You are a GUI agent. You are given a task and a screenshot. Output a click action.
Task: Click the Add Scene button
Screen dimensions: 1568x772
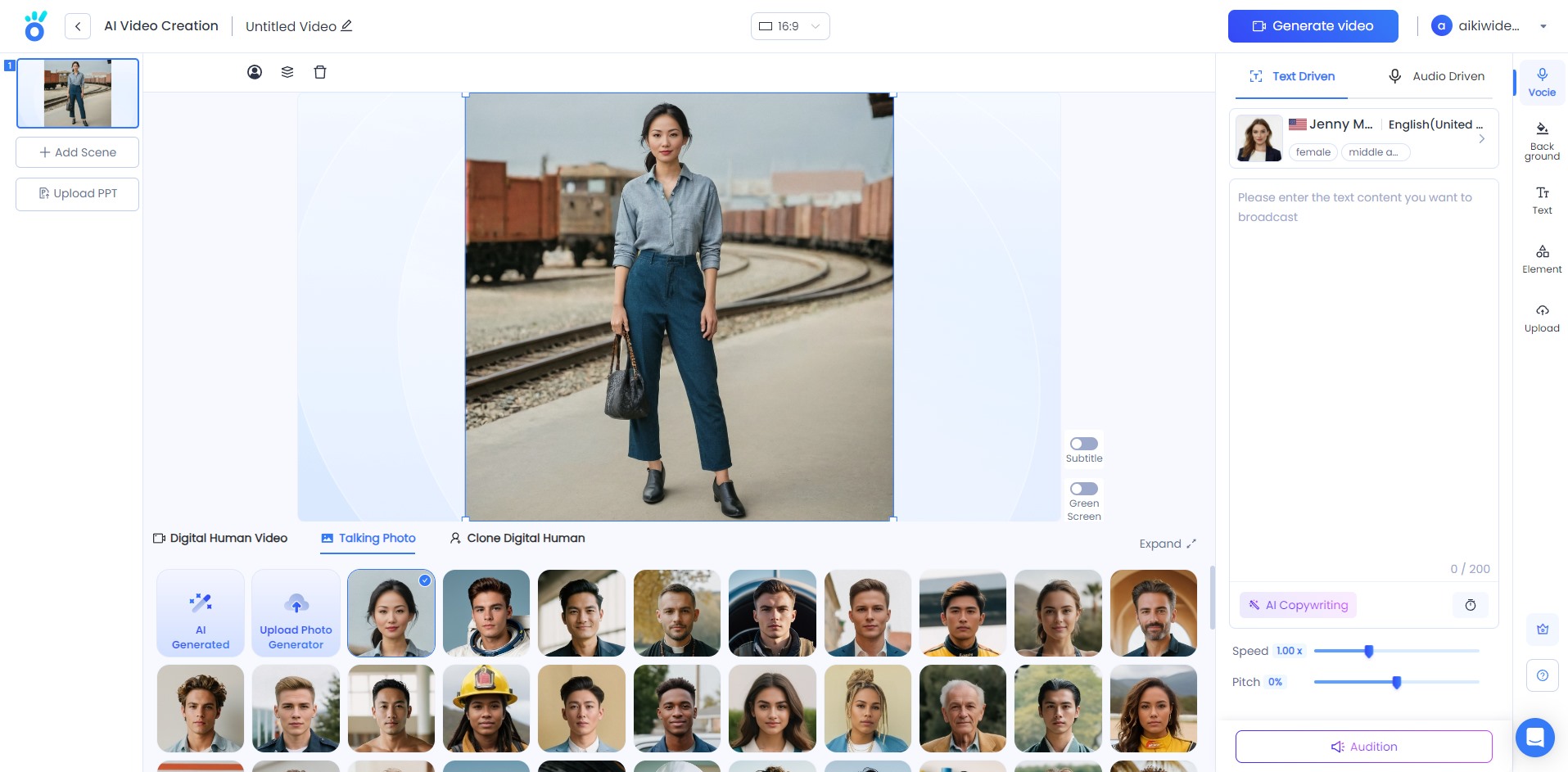coord(78,152)
